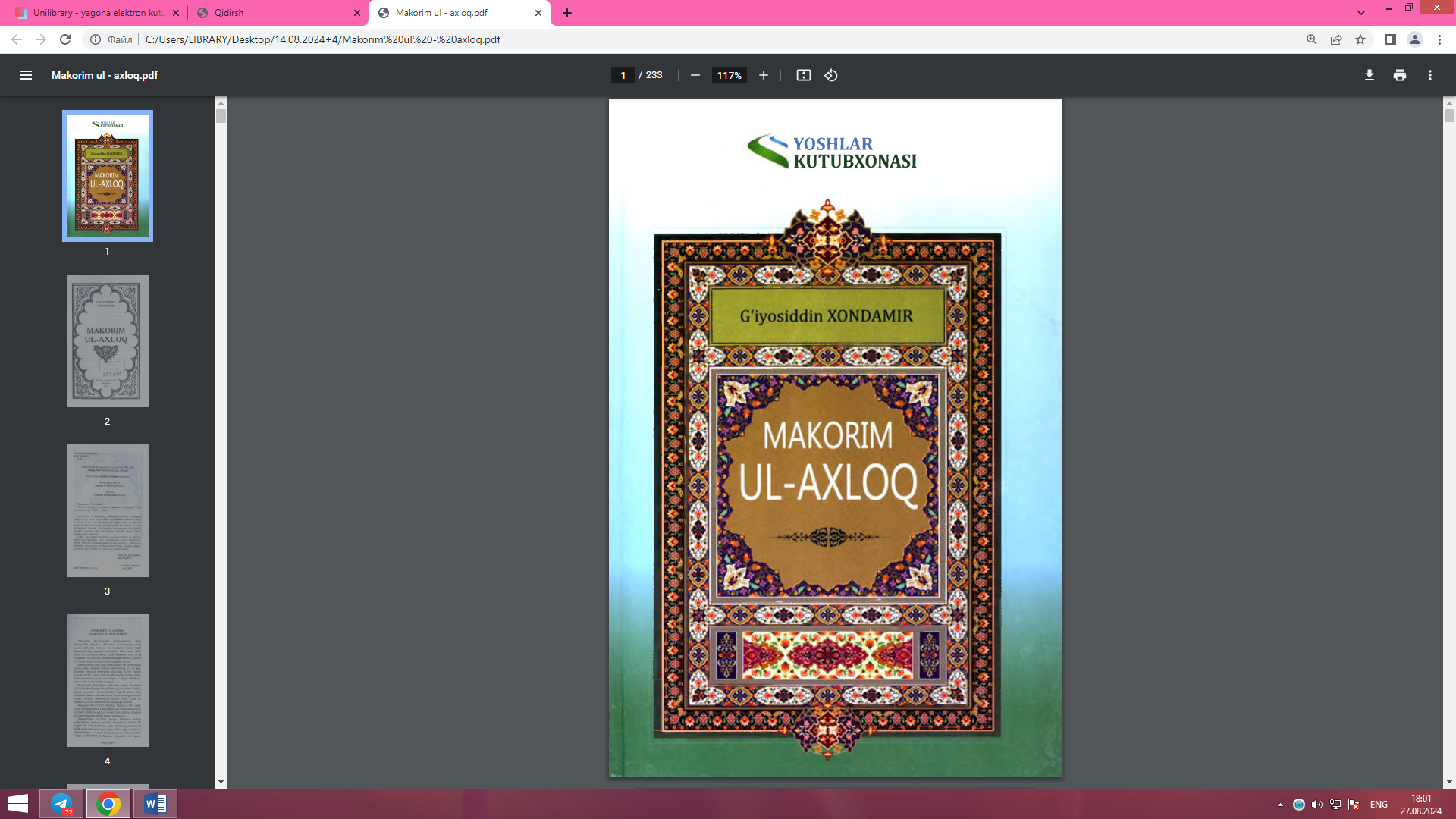Reload the current page
The width and height of the screenshot is (1456, 819).
[x=65, y=39]
